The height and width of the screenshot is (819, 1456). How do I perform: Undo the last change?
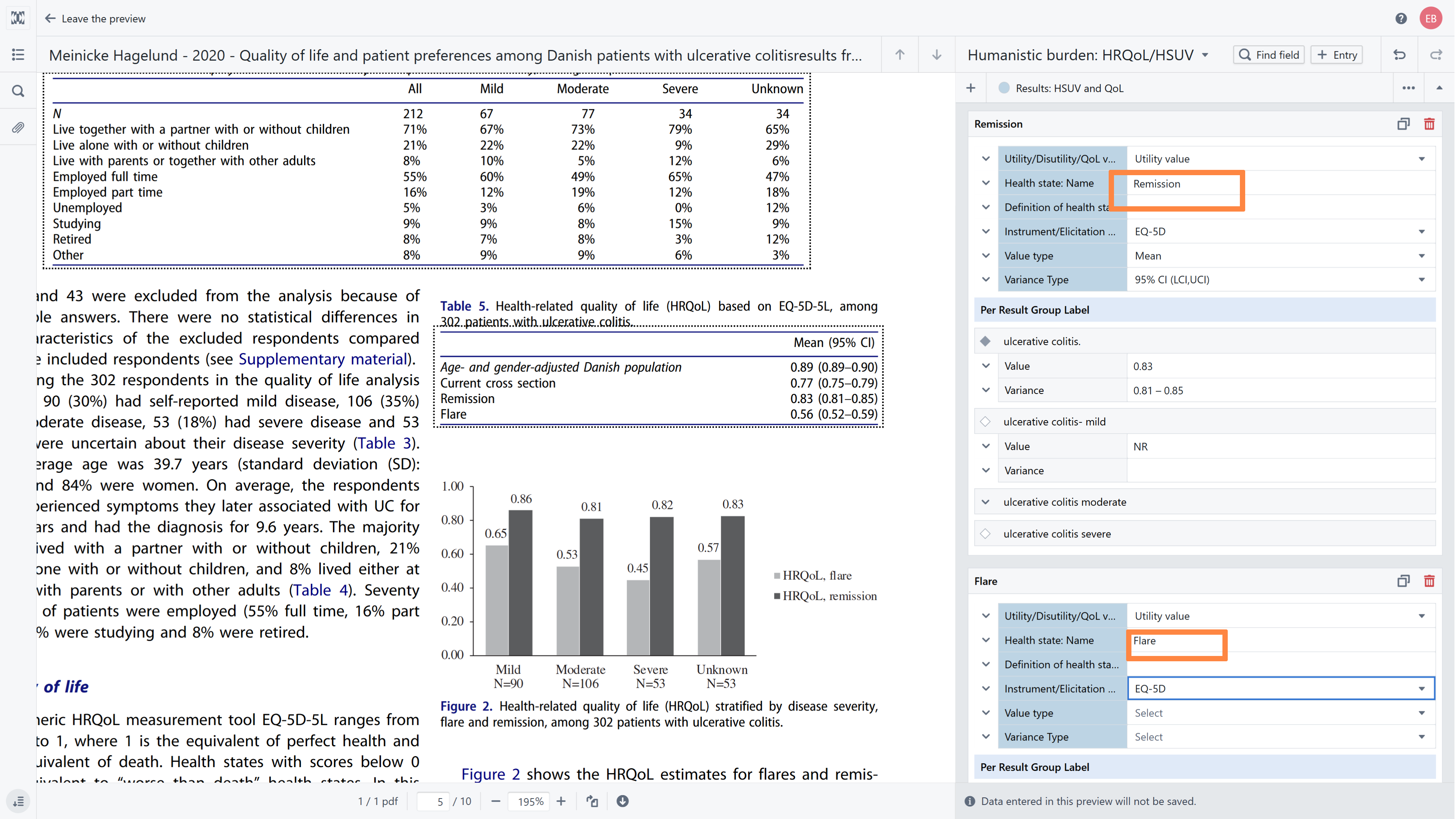(1400, 55)
